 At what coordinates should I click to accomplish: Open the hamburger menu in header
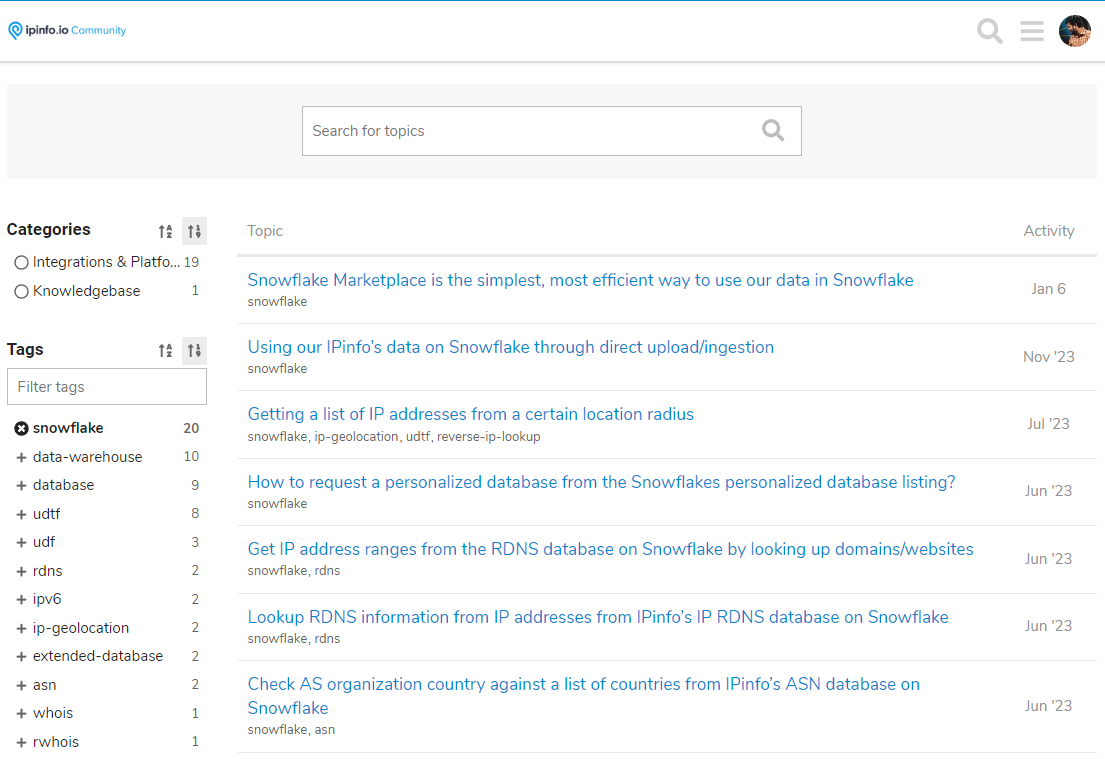pyautogui.click(x=1032, y=31)
